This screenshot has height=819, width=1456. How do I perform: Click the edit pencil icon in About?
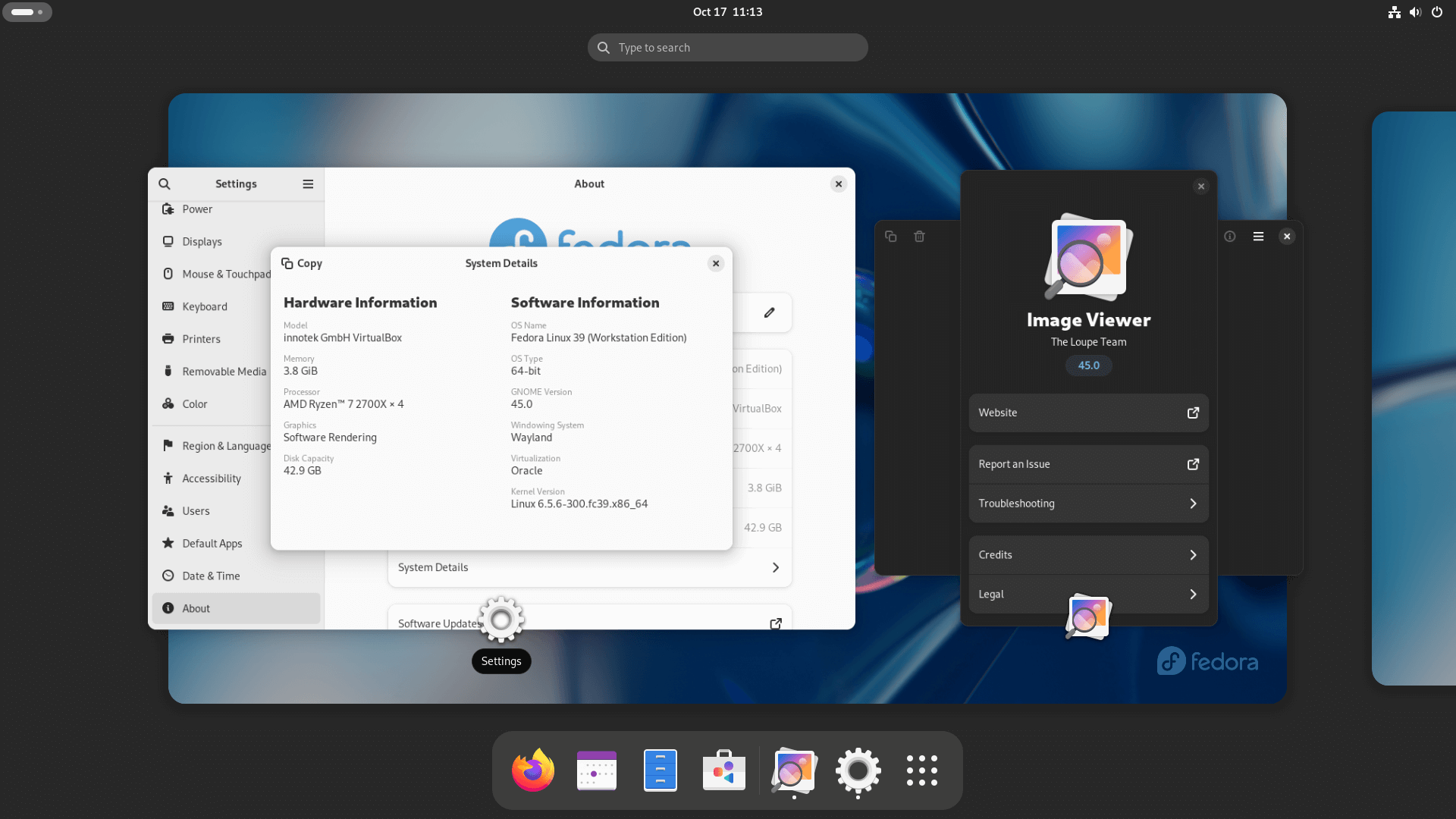[768, 312]
